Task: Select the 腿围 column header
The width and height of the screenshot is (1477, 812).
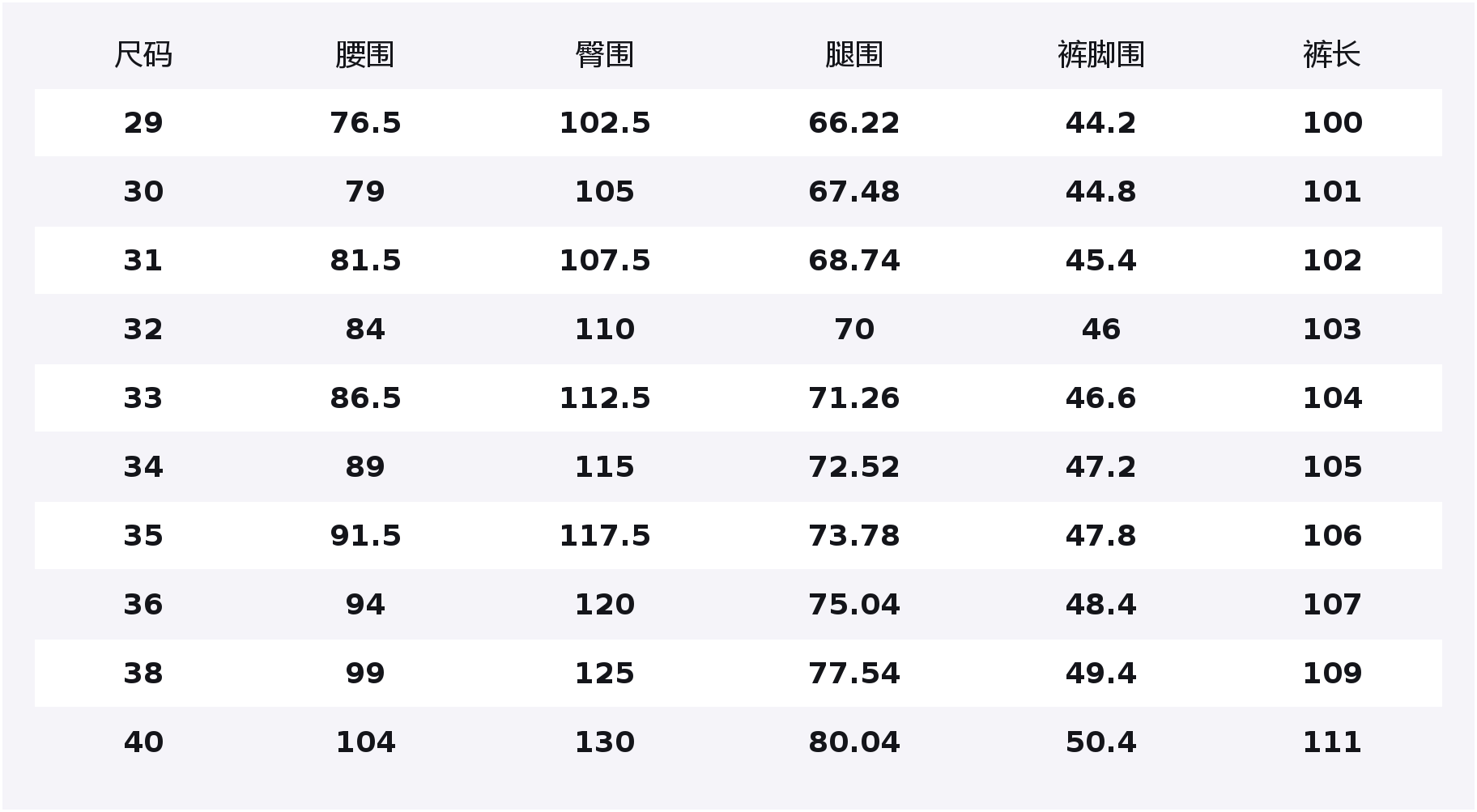Action: (x=853, y=55)
